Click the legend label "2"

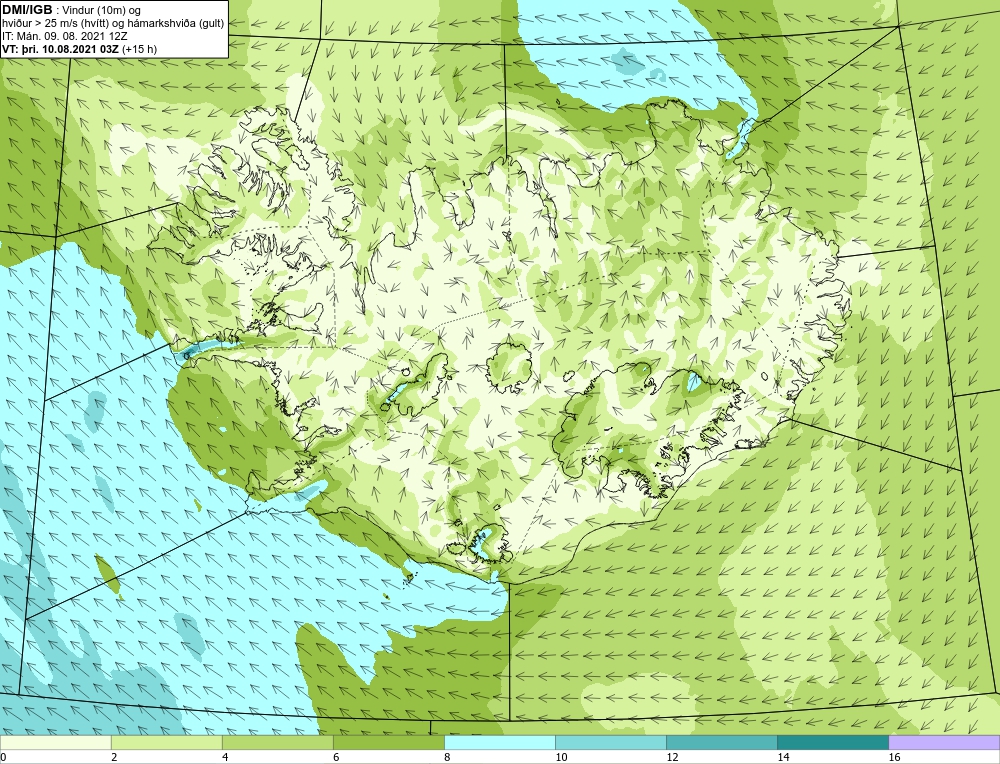(114, 757)
